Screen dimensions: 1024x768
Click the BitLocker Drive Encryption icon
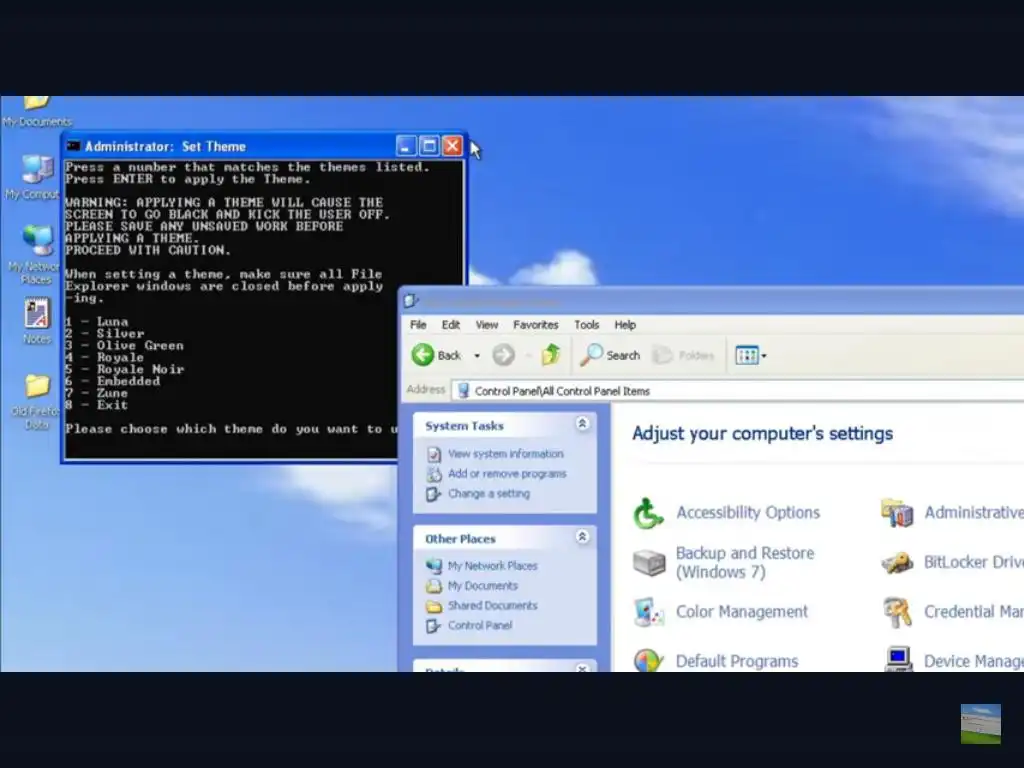coord(897,562)
